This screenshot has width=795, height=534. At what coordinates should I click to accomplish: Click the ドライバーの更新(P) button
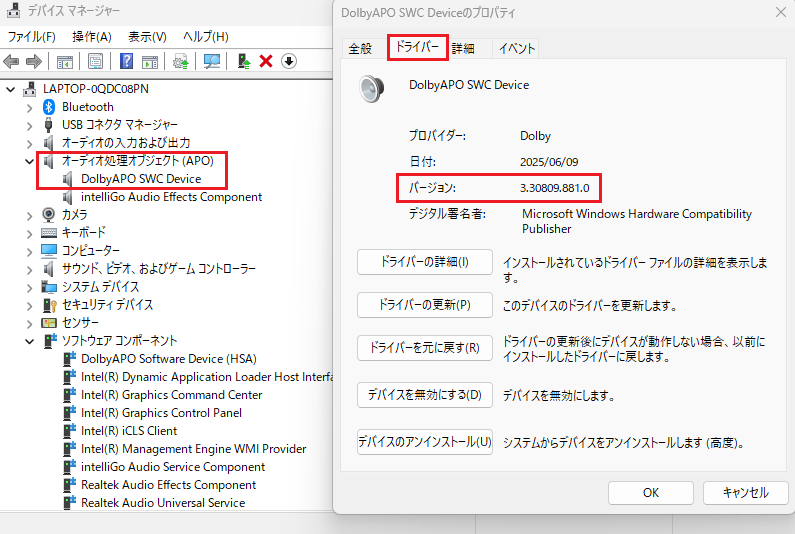[424, 304]
